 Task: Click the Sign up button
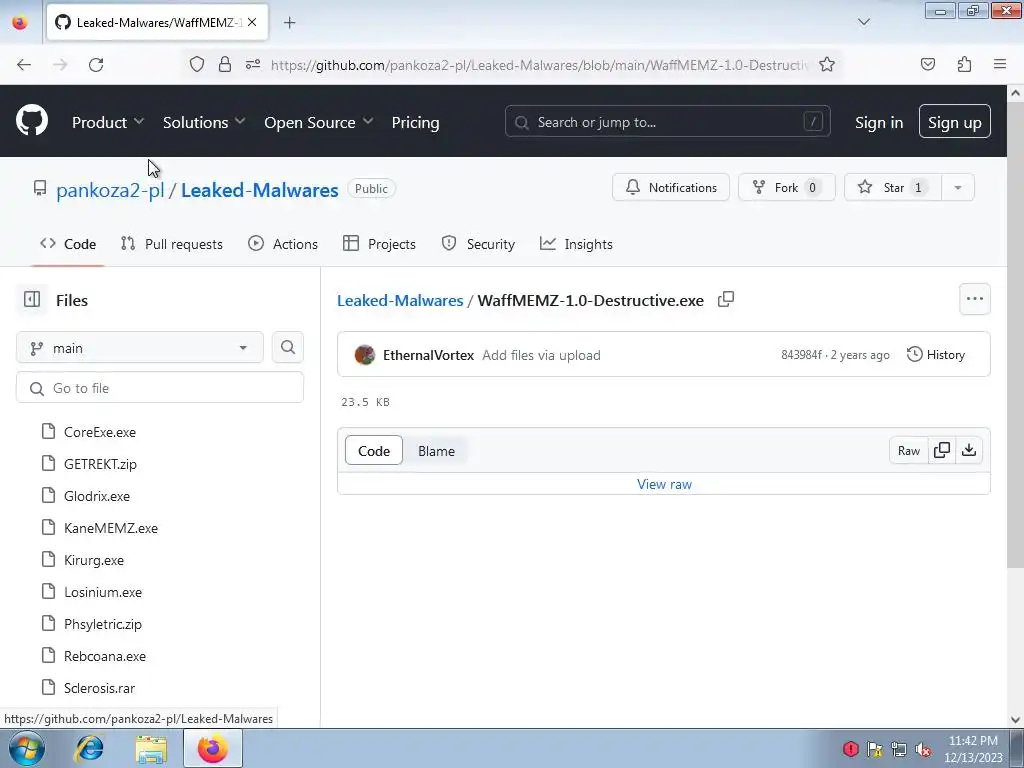954,121
